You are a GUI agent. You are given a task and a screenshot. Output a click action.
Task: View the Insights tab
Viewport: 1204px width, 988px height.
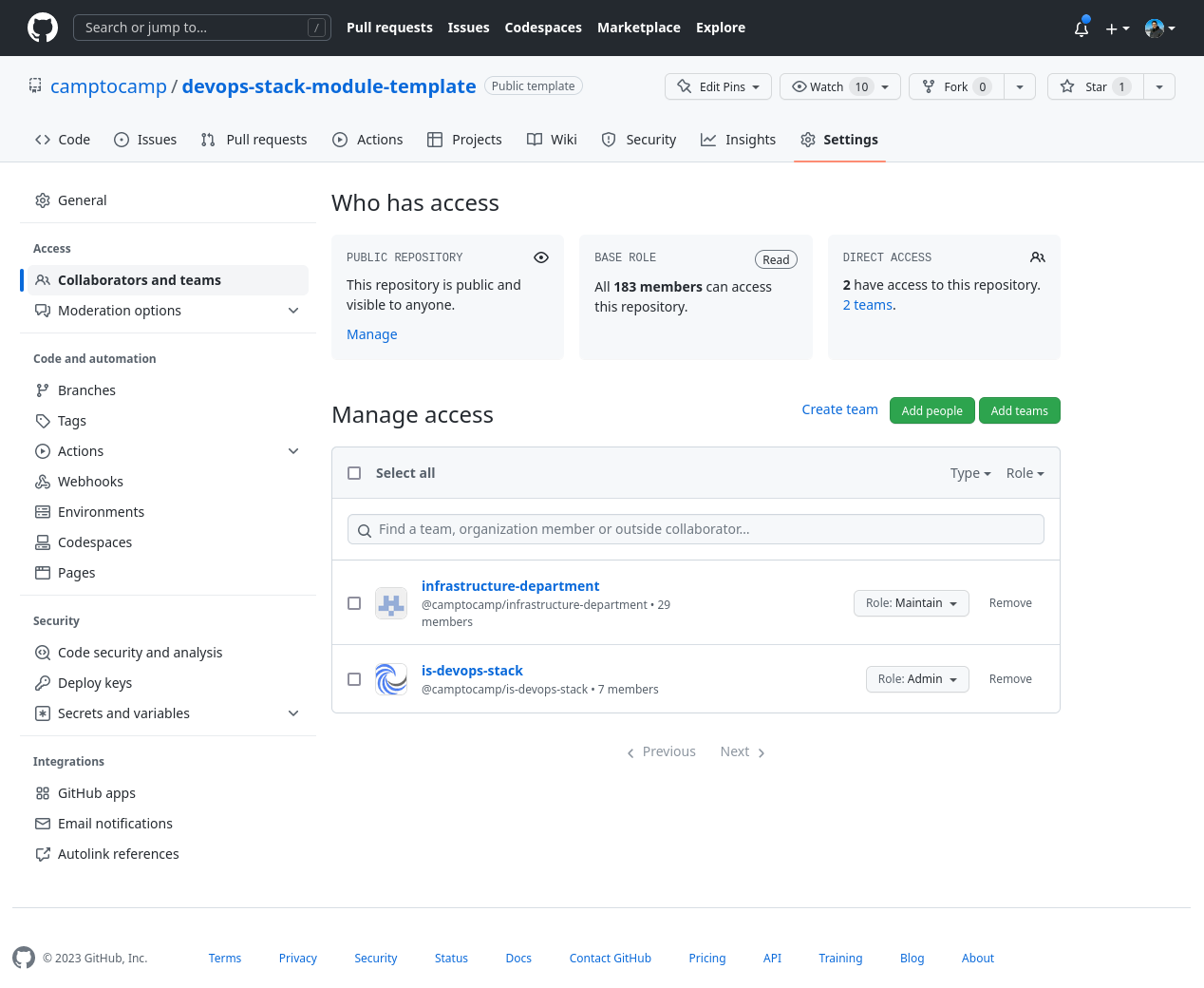[738, 140]
